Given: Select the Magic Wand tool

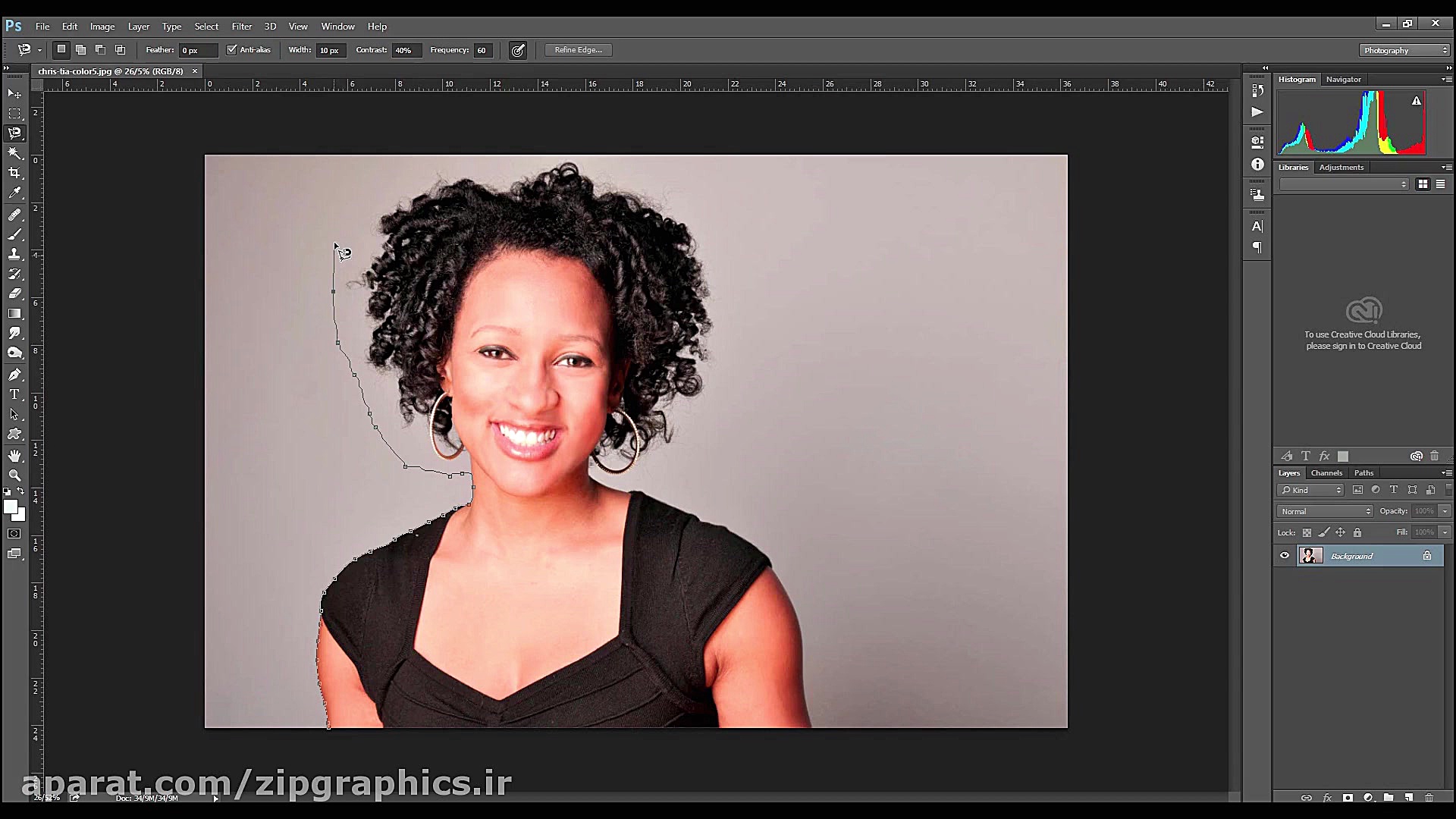Looking at the screenshot, I should 14,152.
